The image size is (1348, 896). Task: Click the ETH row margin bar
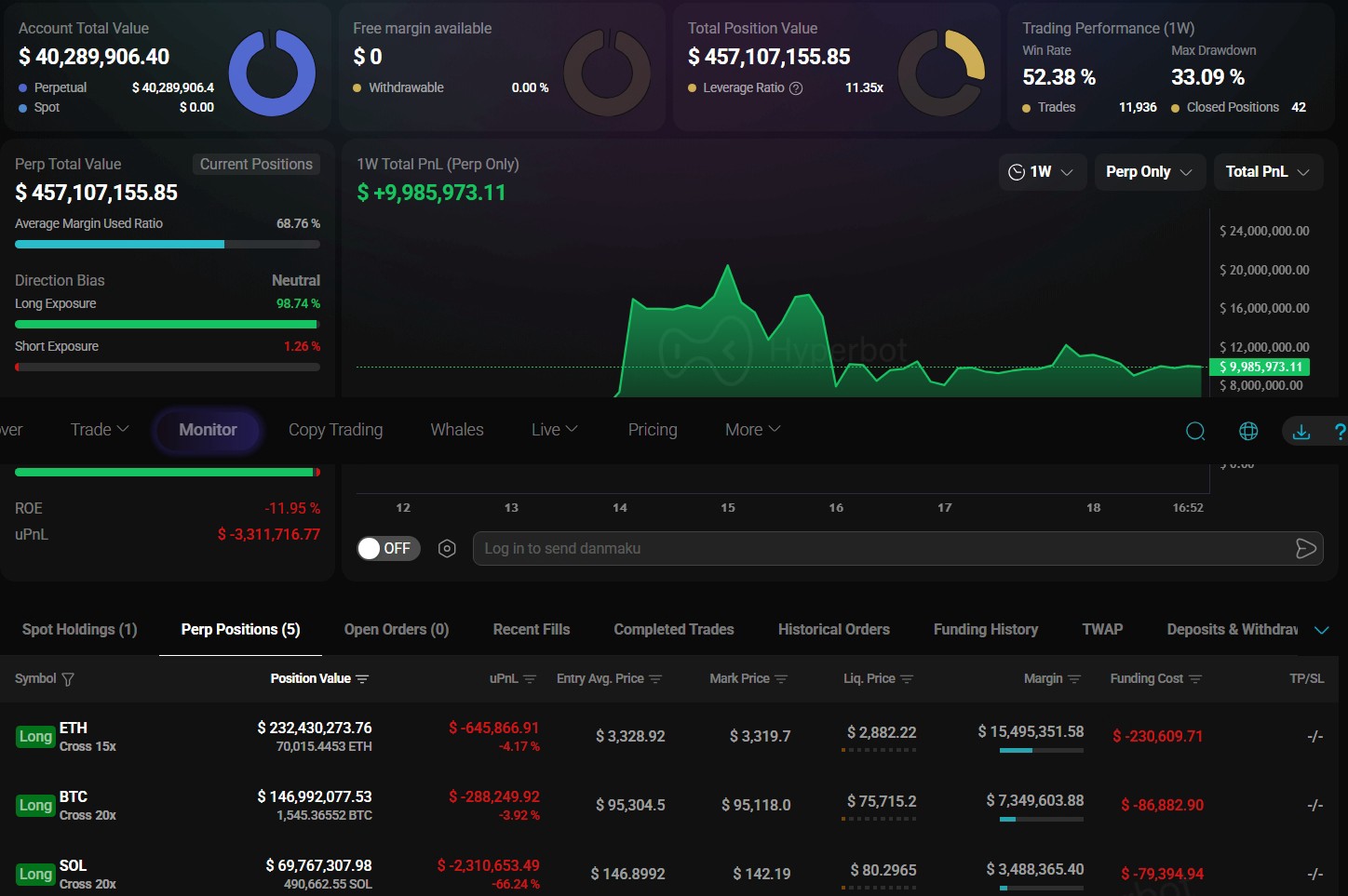[x=1041, y=750]
